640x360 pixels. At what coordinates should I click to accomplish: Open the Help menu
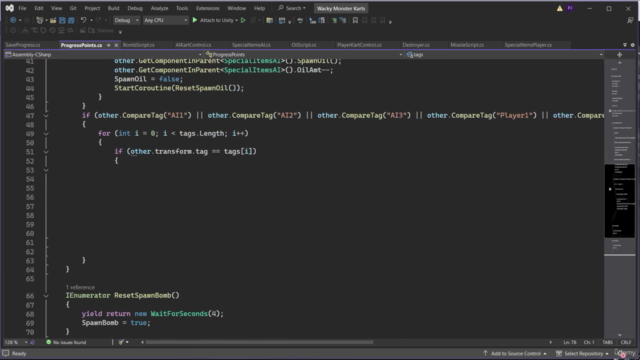point(259,8)
